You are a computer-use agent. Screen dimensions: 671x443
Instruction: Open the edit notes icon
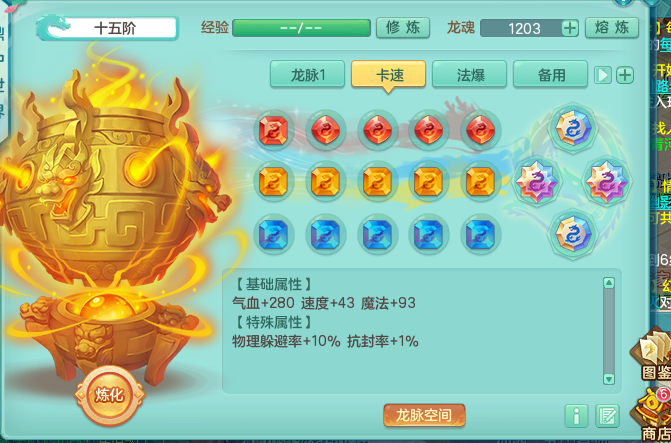607,416
